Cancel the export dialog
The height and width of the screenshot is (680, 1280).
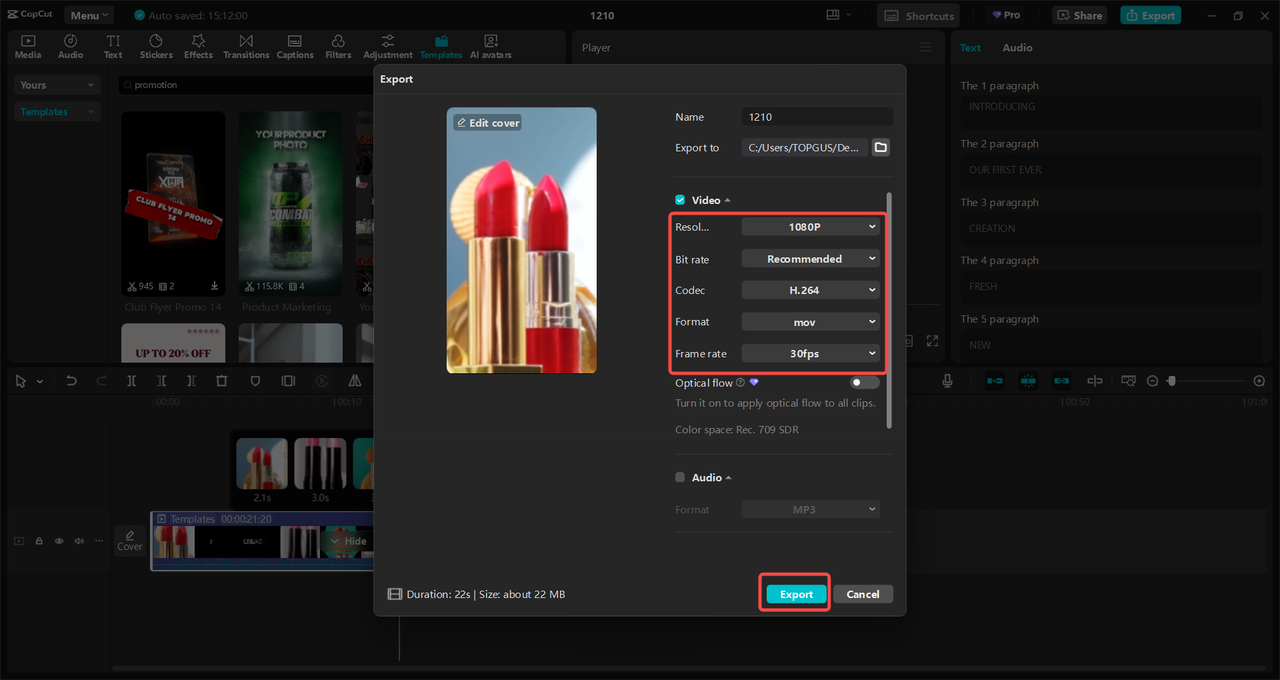862,594
